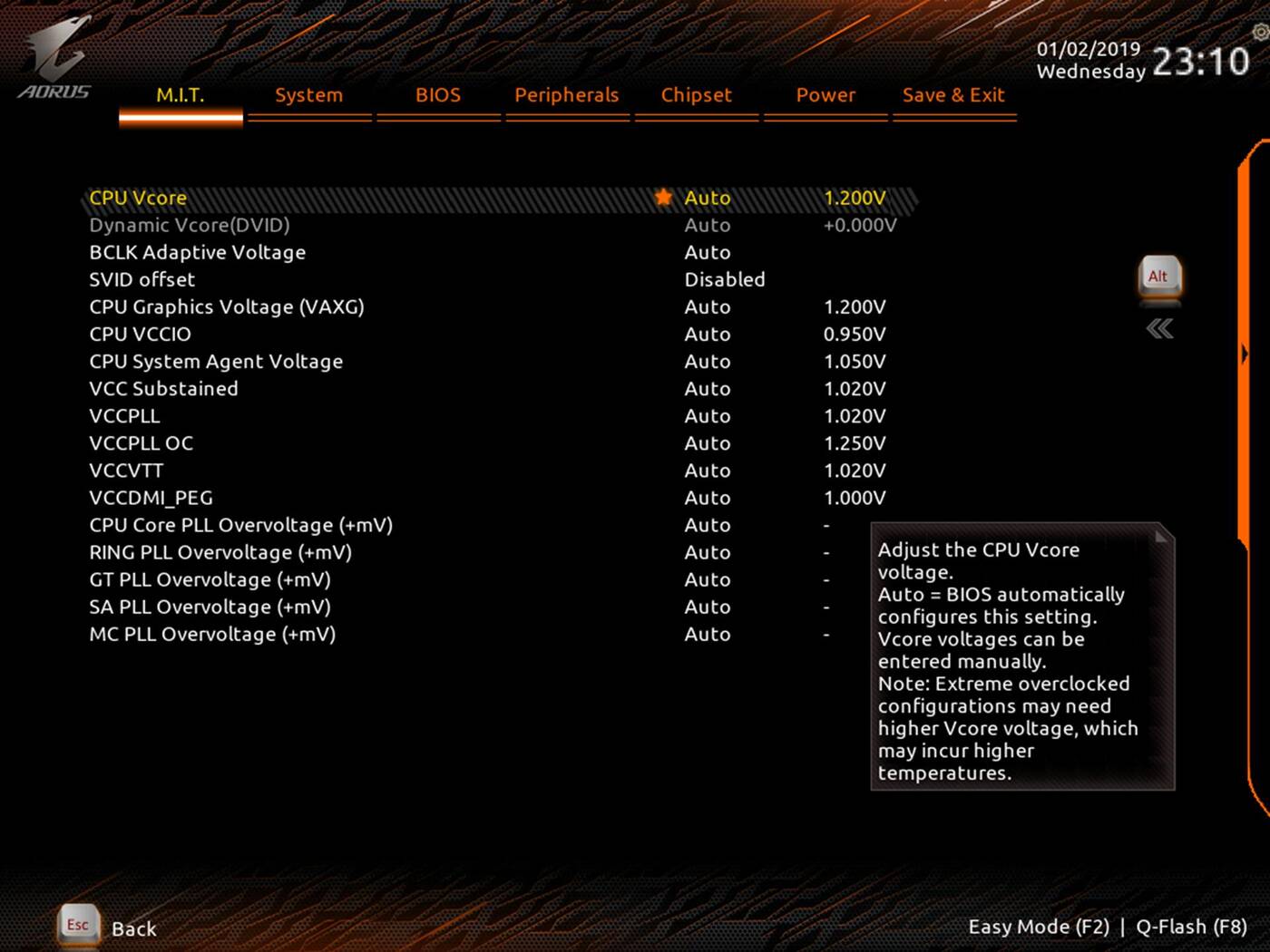
Task: Open the CPU Graphics Voltage (VAXG) selector
Action: 708,306
